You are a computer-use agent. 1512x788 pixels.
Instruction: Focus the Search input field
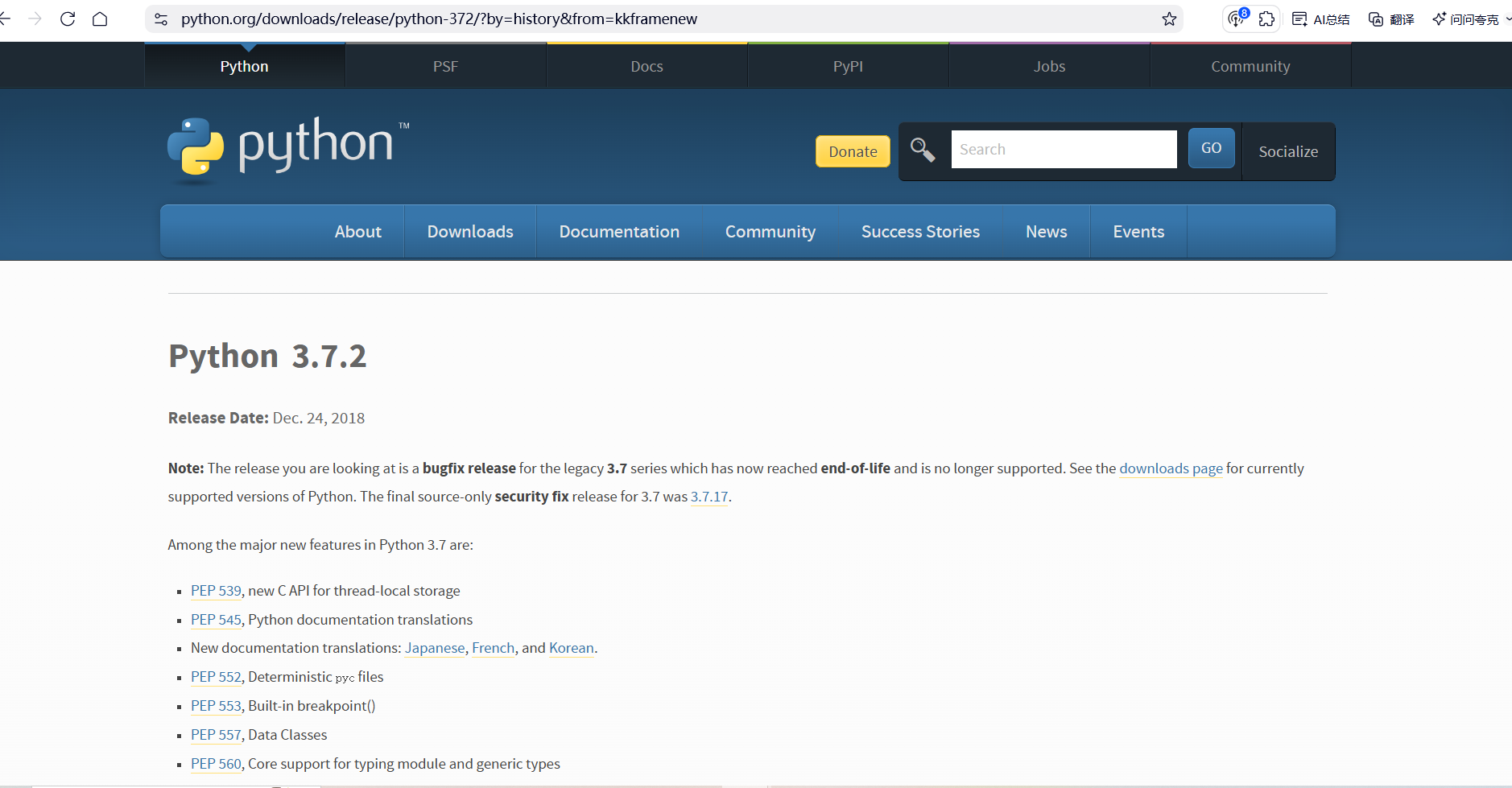[1064, 150]
